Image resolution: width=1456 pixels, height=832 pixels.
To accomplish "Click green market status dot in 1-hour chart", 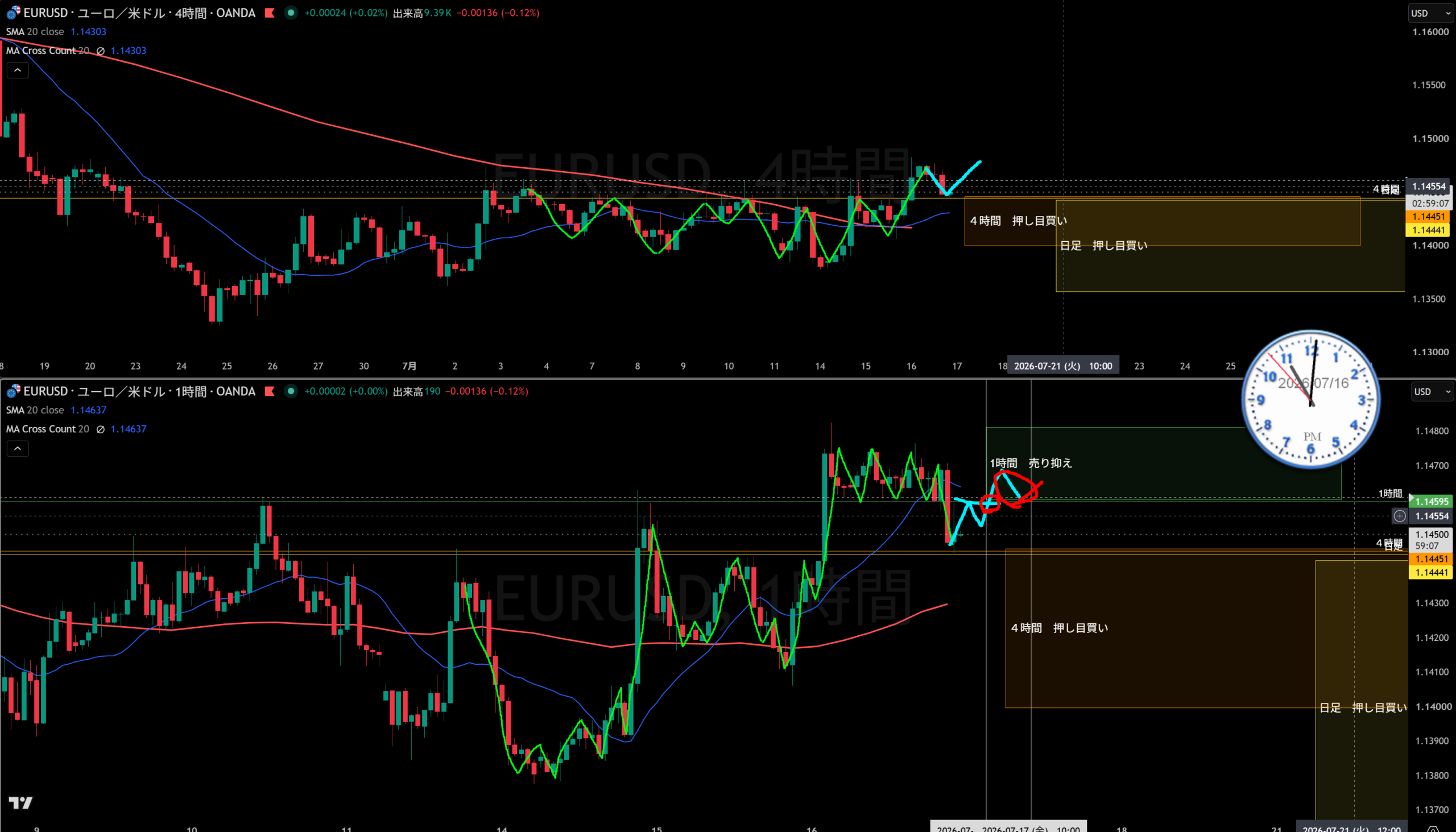I will 291,391.
